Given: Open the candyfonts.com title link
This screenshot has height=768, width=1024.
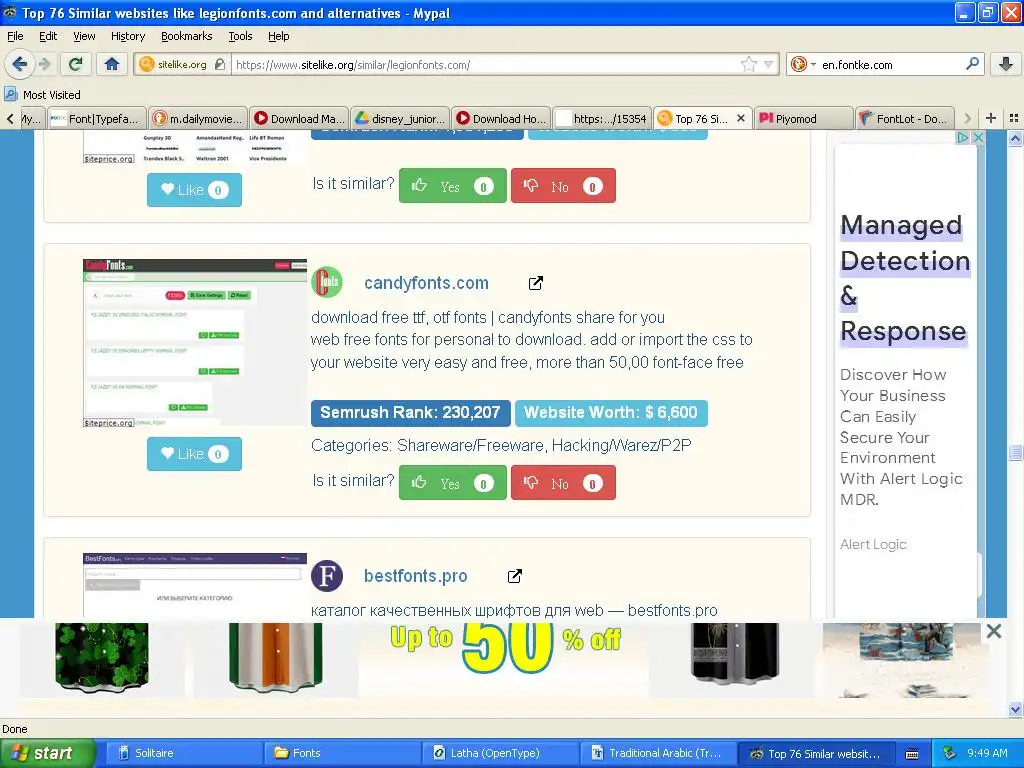Looking at the screenshot, I should click(x=426, y=283).
